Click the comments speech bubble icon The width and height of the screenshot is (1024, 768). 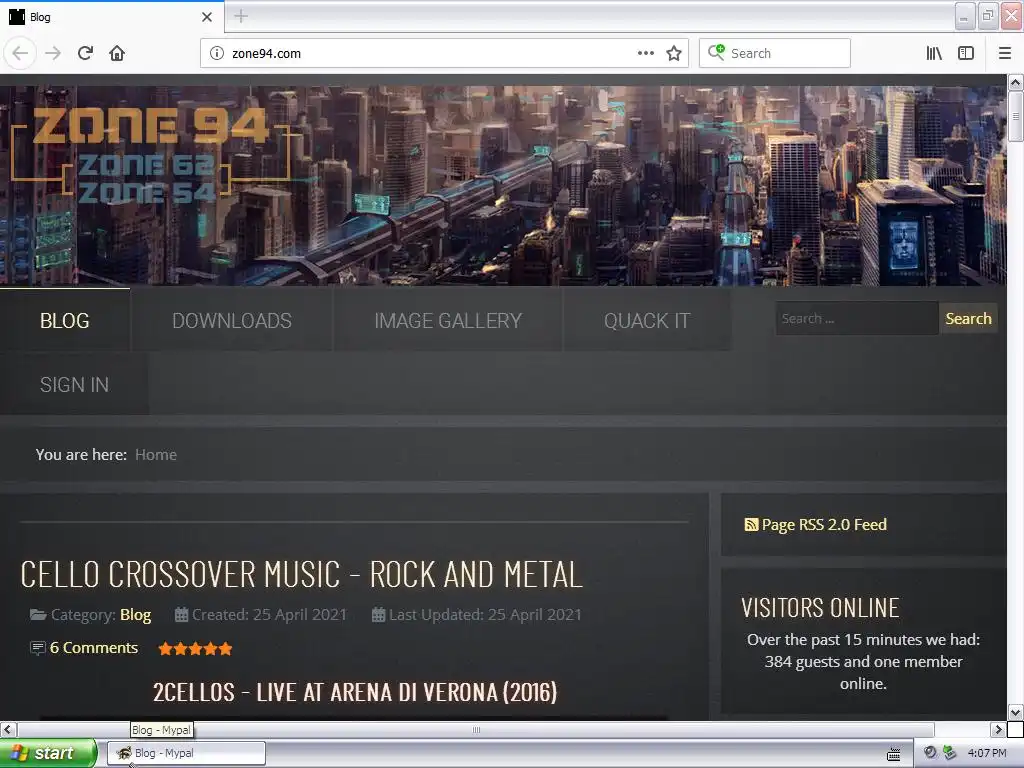pyautogui.click(x=38, y=648)
